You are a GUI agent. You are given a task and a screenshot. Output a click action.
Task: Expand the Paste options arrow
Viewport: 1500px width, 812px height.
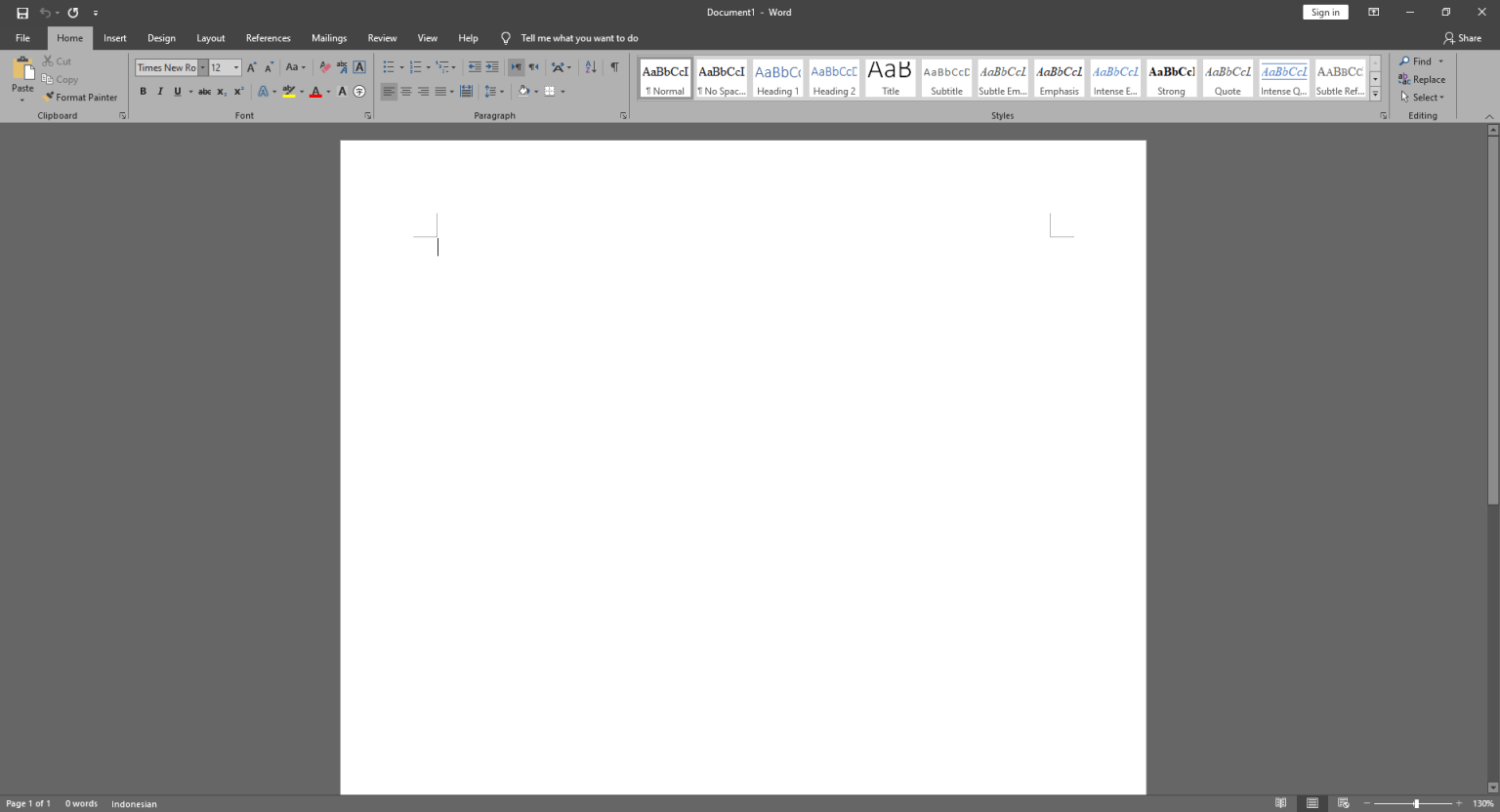click(x=22, y=100)
